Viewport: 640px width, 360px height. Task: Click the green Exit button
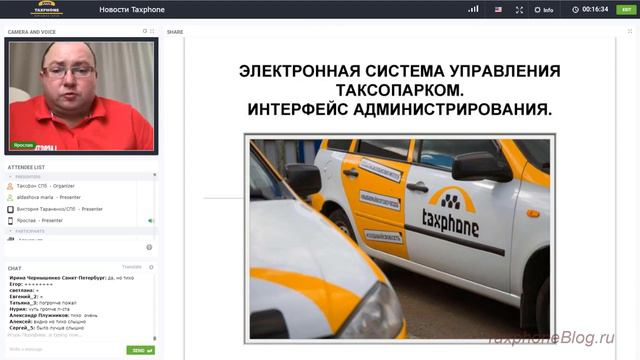(626, 9)
